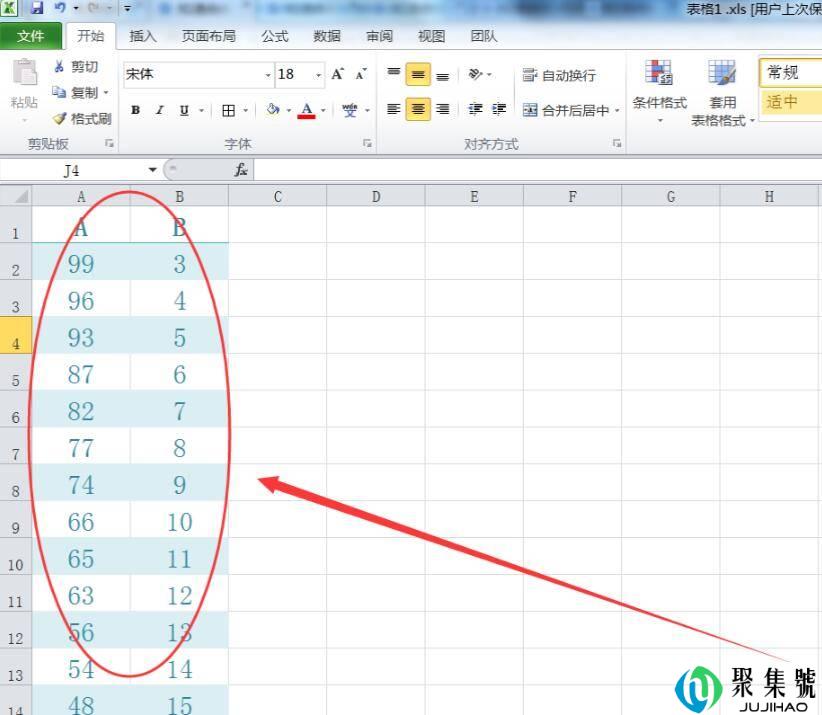The image size is (822, 715).
Task: Click the 文件 (File) button
Action: (31, 36)
